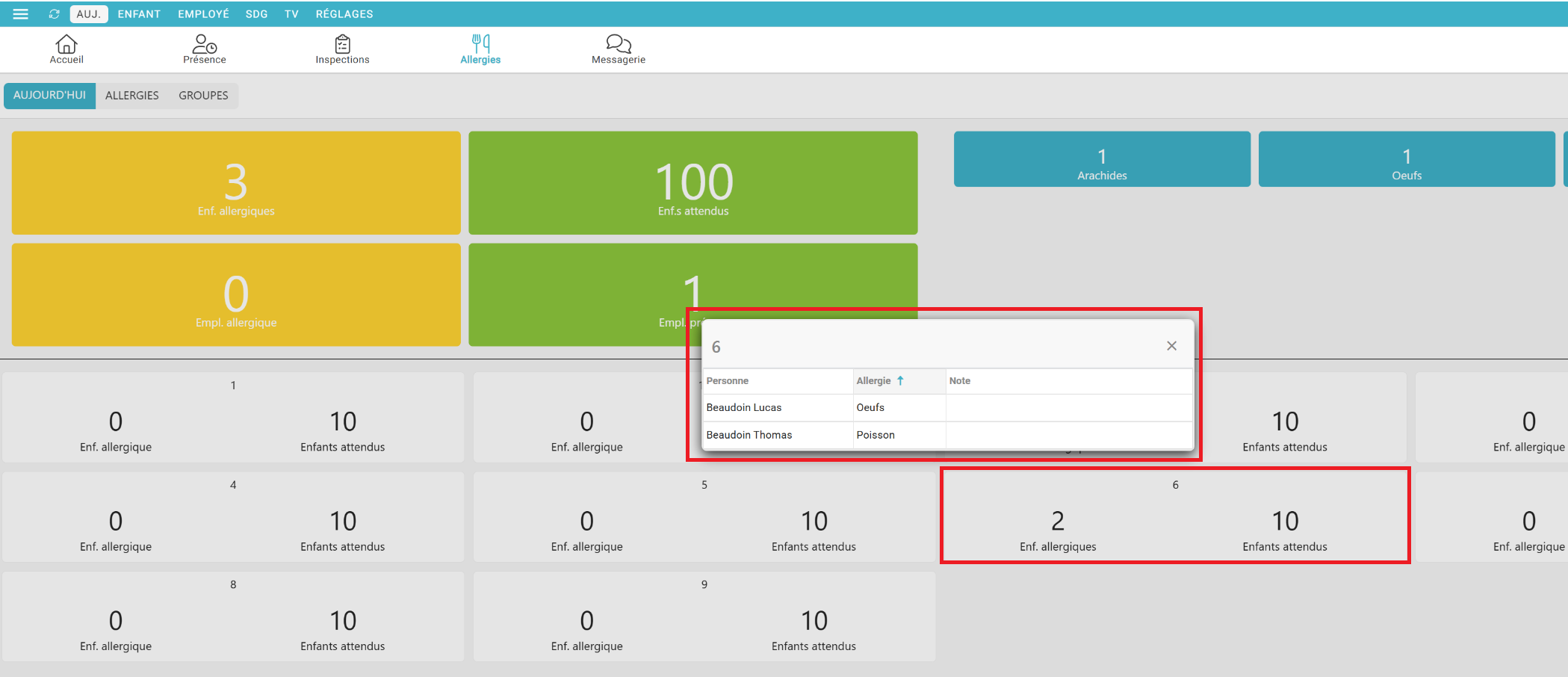
Task: Click the Arachides allergy tile
Action: pos(1102,159)
